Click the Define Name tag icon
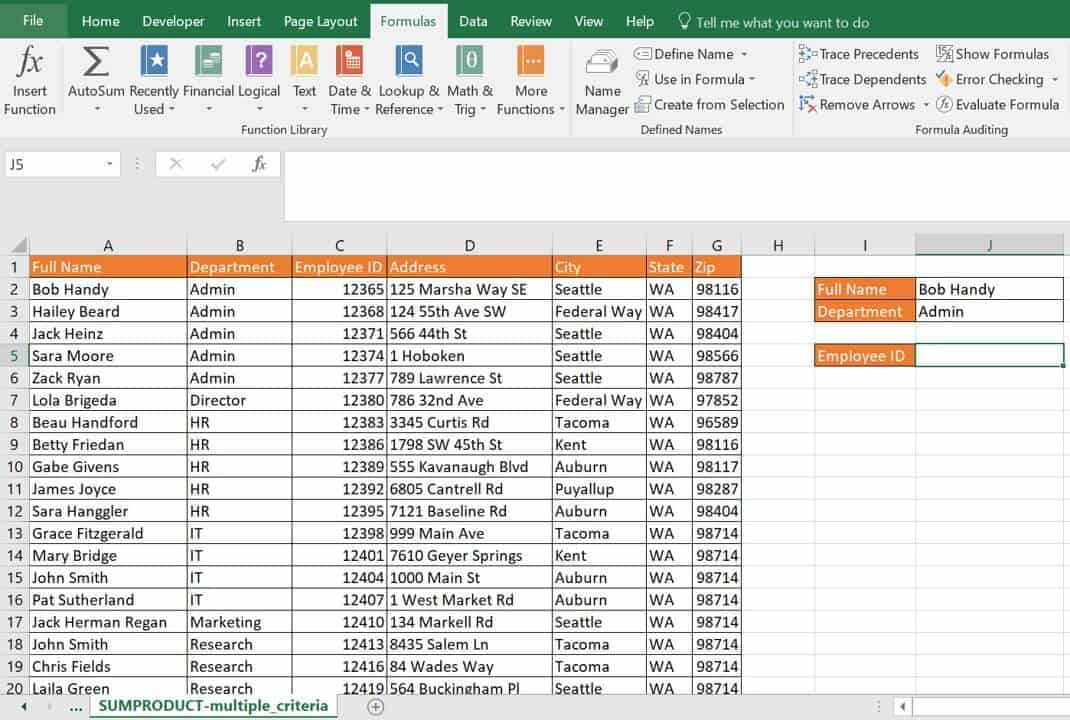The width and height of the screenshot is (1070, 720). click(x=642, y=53)
